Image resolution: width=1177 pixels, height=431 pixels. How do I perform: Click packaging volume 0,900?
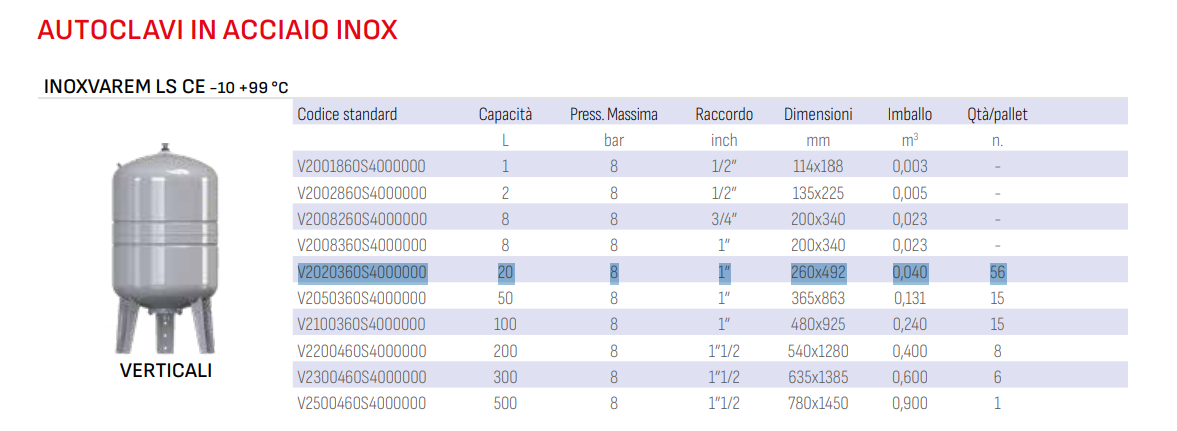pos(910,403)
